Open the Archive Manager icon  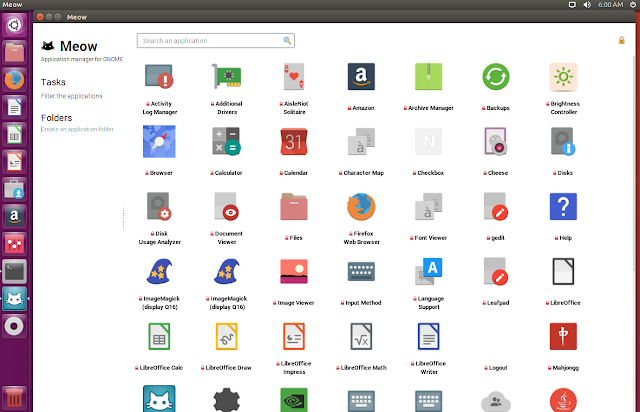(x=429, y=76)
